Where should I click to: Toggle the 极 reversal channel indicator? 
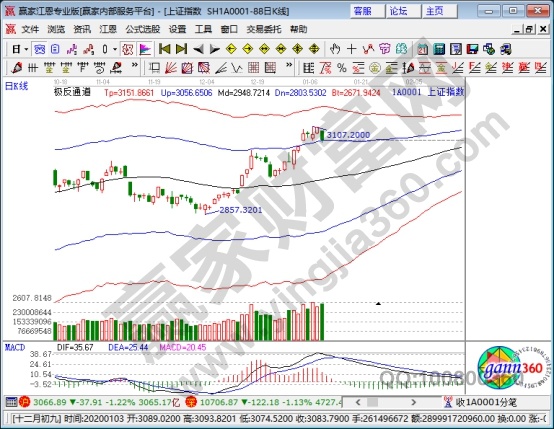click(128, 49)
